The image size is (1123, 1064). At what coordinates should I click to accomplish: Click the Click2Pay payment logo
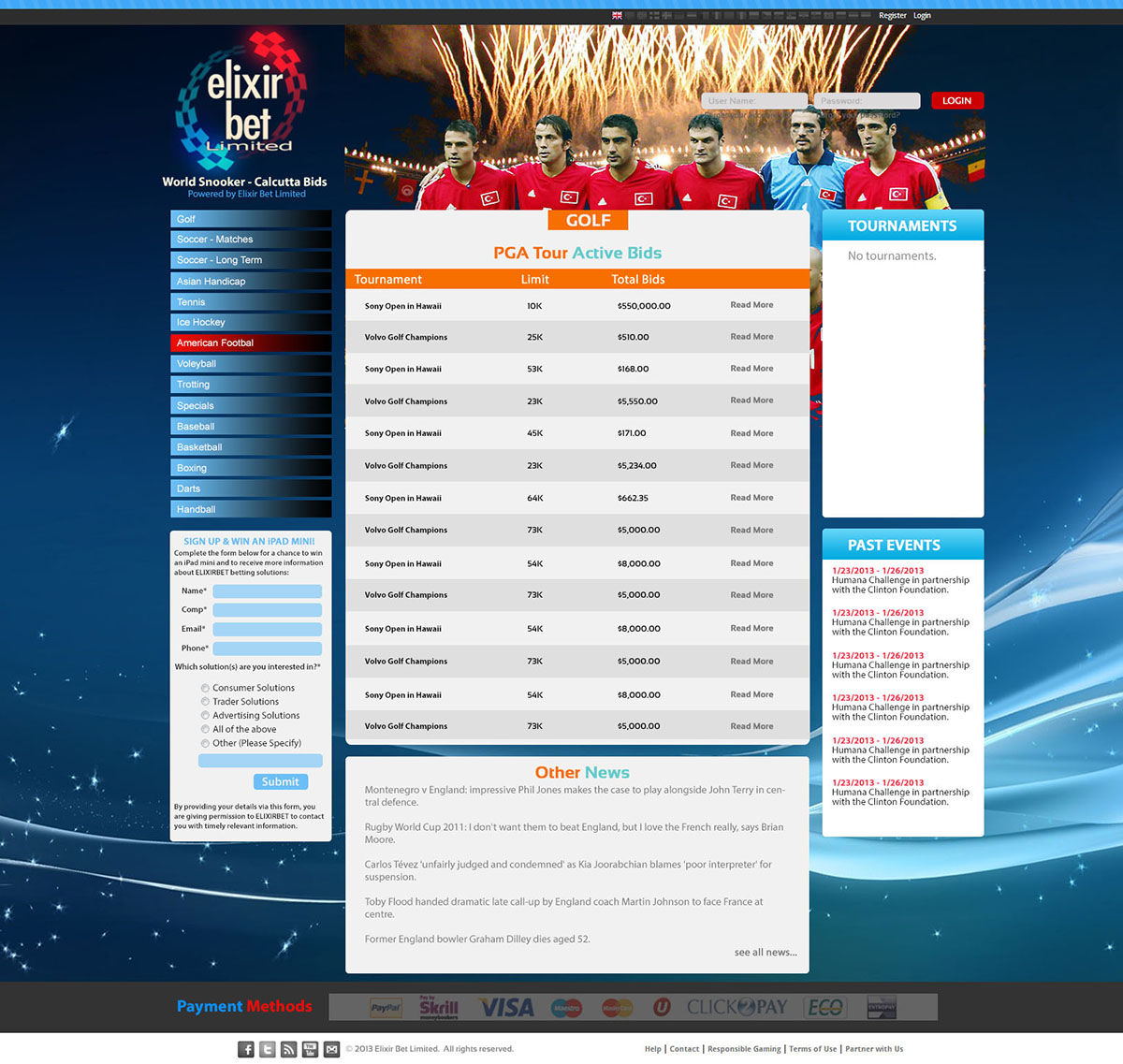coord(737,1008)
